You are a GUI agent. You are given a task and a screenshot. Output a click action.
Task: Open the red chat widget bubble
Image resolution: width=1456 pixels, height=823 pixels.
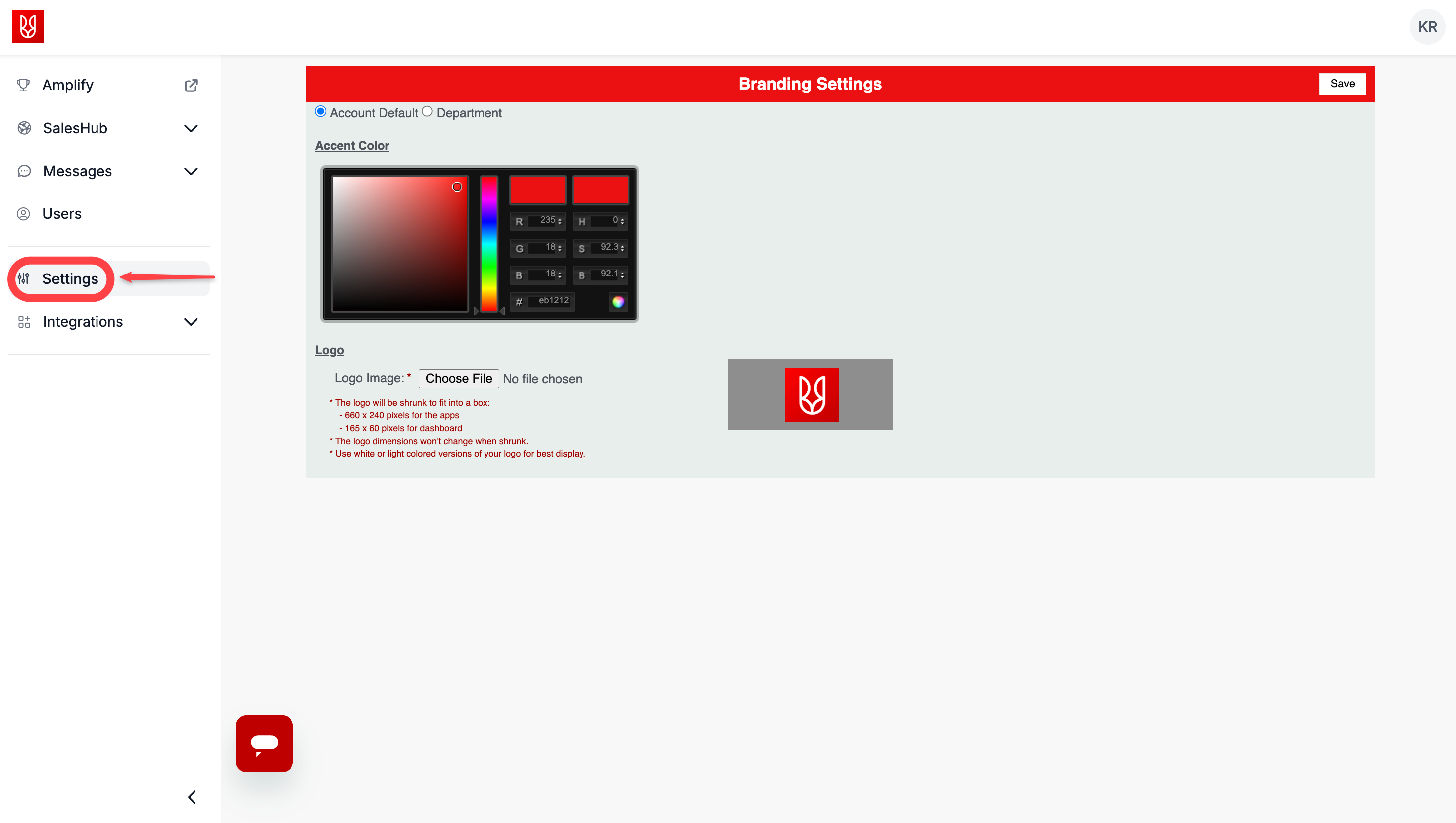tap(264, 743)
